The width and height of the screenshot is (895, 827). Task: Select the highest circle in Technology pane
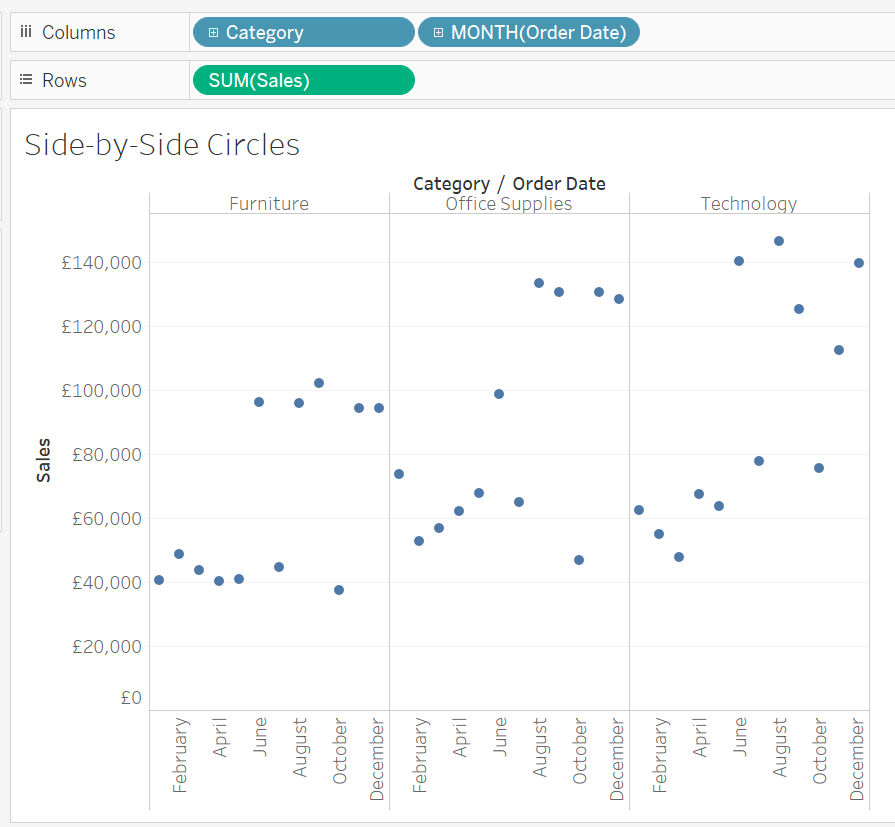point(778,240)
